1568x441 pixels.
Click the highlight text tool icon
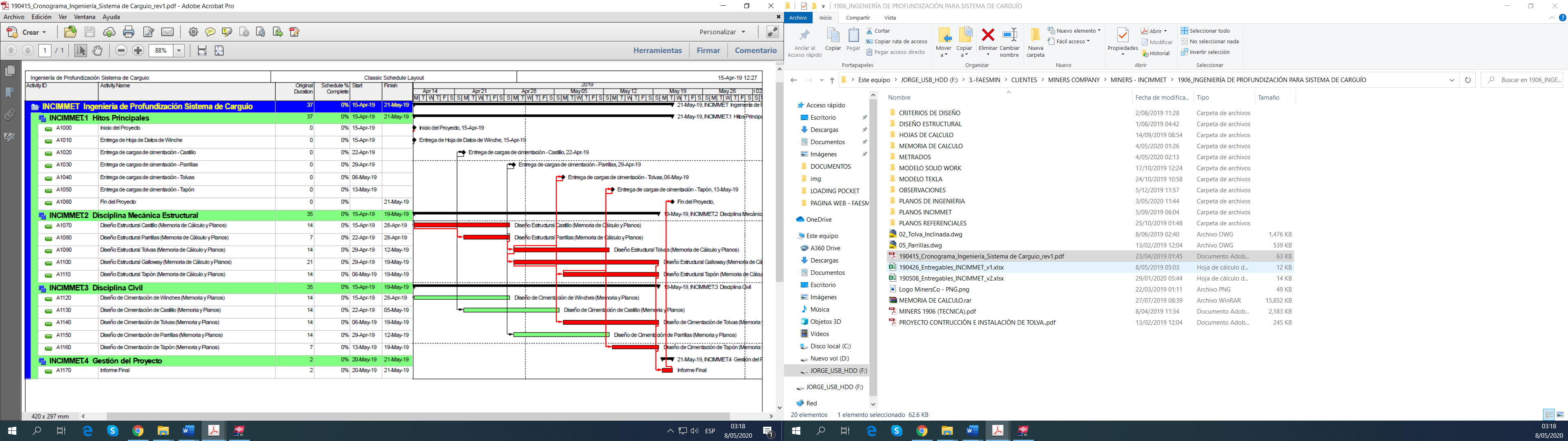(x=227, y=32)
